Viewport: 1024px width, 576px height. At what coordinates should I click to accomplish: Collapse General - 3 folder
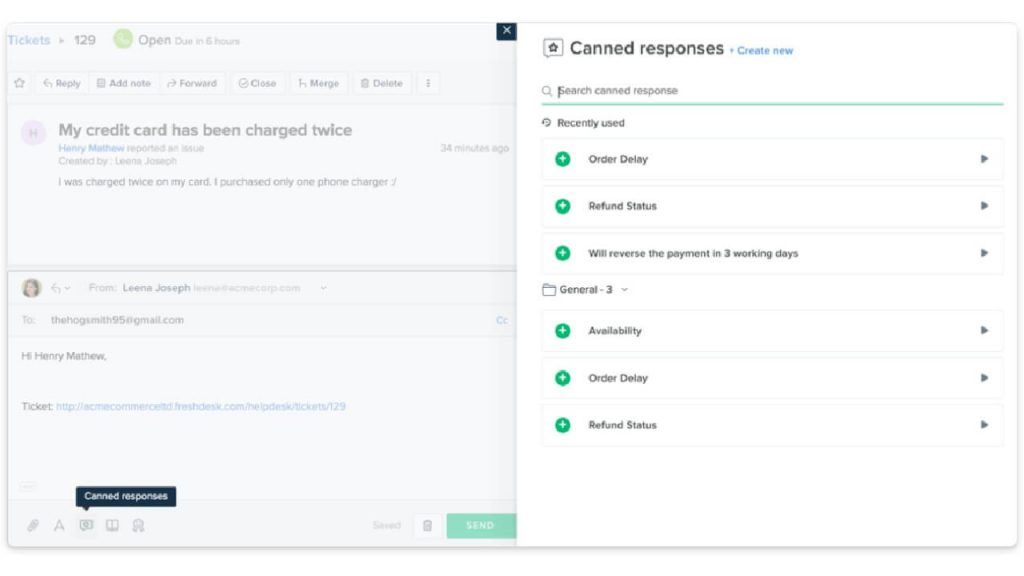click(x=624, y=289)
